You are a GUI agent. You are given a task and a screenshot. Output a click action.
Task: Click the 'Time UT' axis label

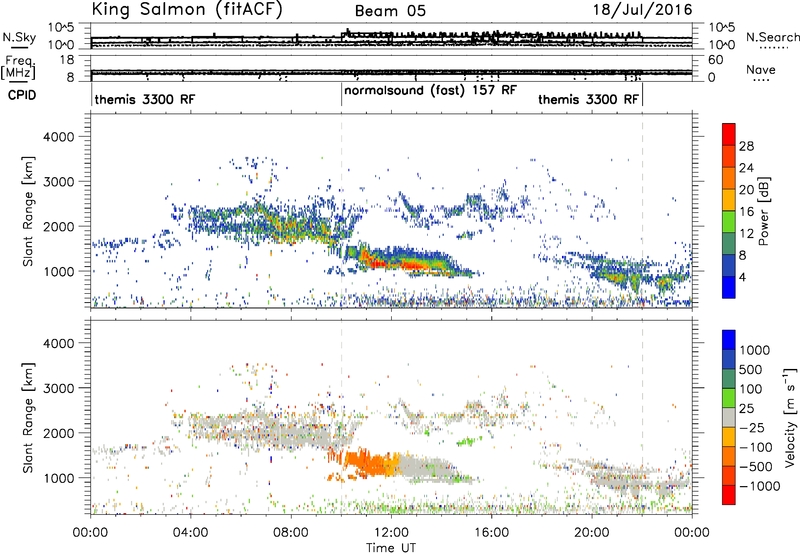[x=391, y=548]
